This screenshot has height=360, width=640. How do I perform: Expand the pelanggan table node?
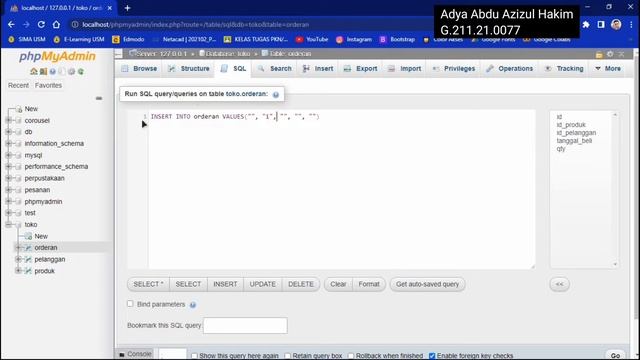click(x=18, y=259)
